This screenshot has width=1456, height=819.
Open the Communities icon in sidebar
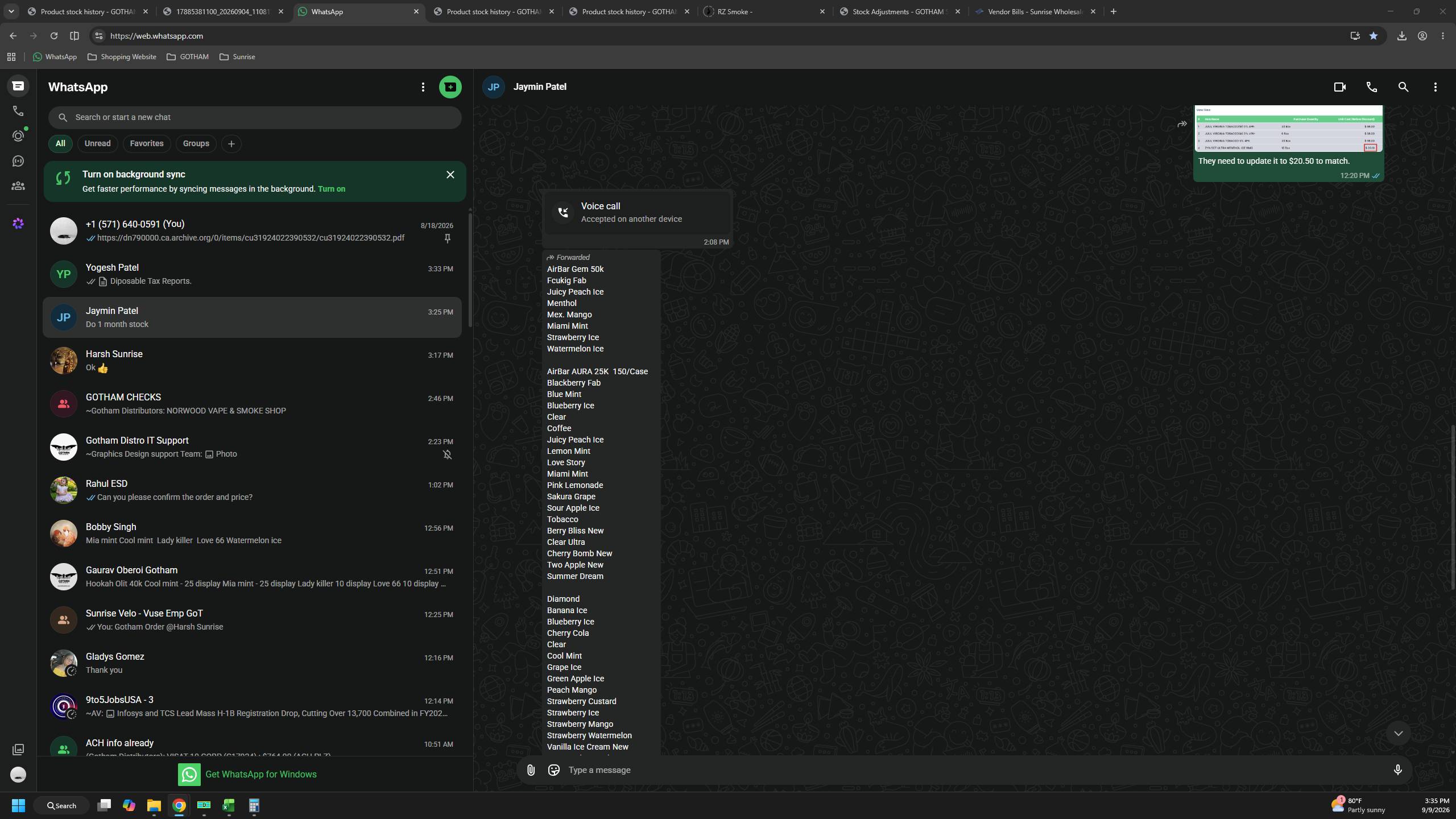18,186
